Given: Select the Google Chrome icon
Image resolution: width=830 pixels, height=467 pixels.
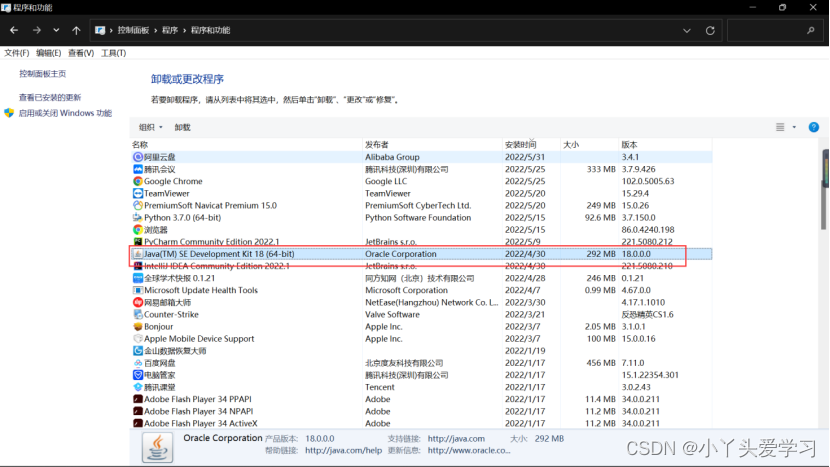Looking at the screenshot, I should (138, 182).
